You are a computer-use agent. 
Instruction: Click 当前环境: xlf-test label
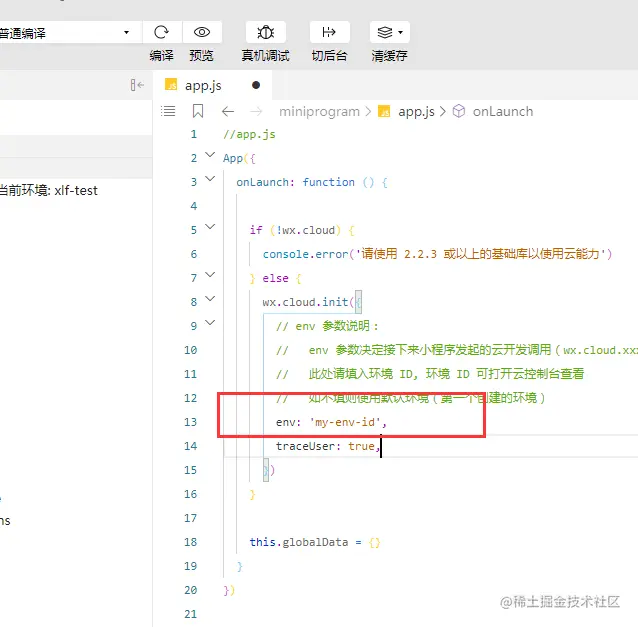(49, 190)
